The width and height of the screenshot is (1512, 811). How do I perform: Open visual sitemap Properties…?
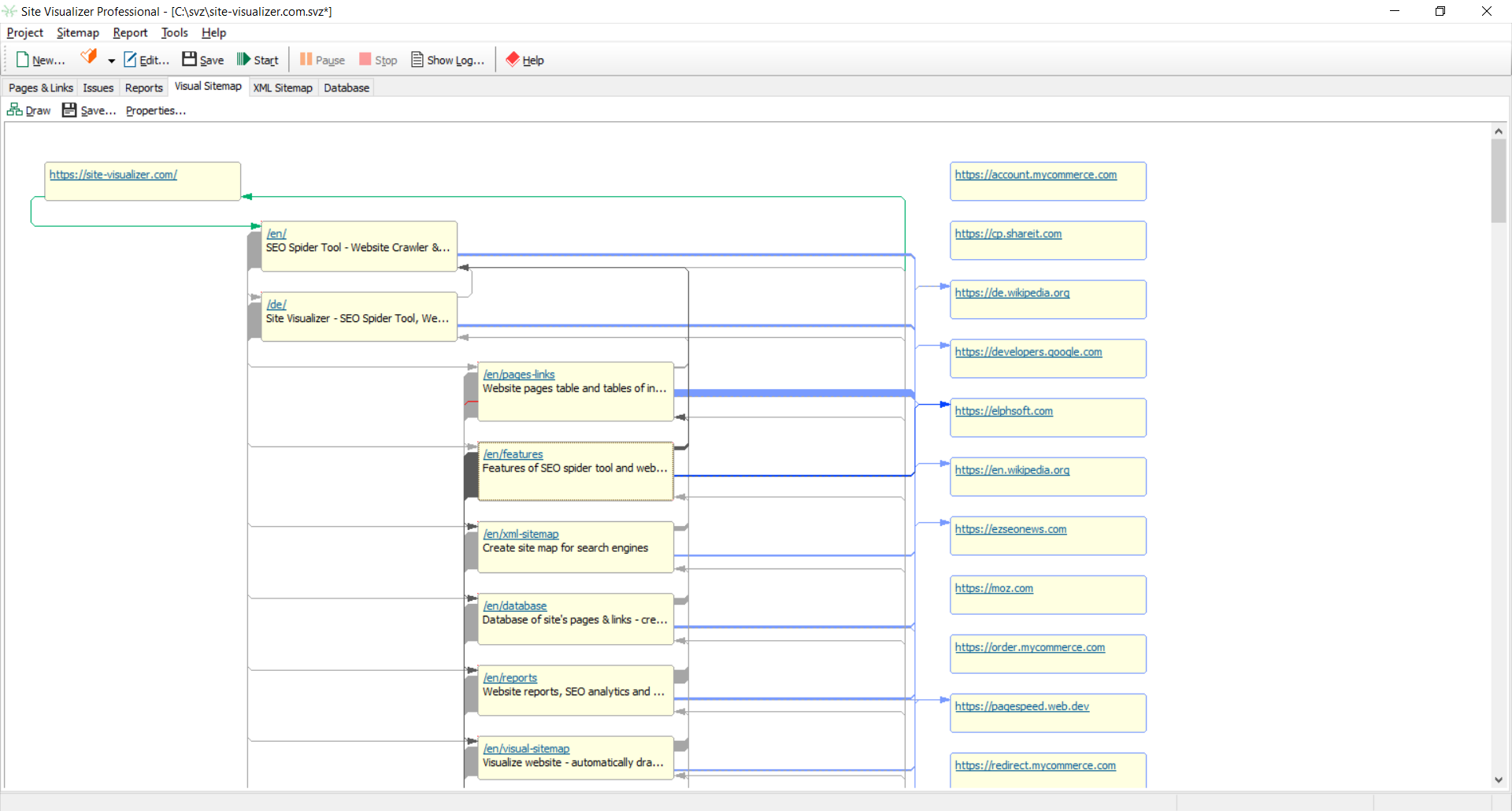pyautogui.click(x=156, y=110)
